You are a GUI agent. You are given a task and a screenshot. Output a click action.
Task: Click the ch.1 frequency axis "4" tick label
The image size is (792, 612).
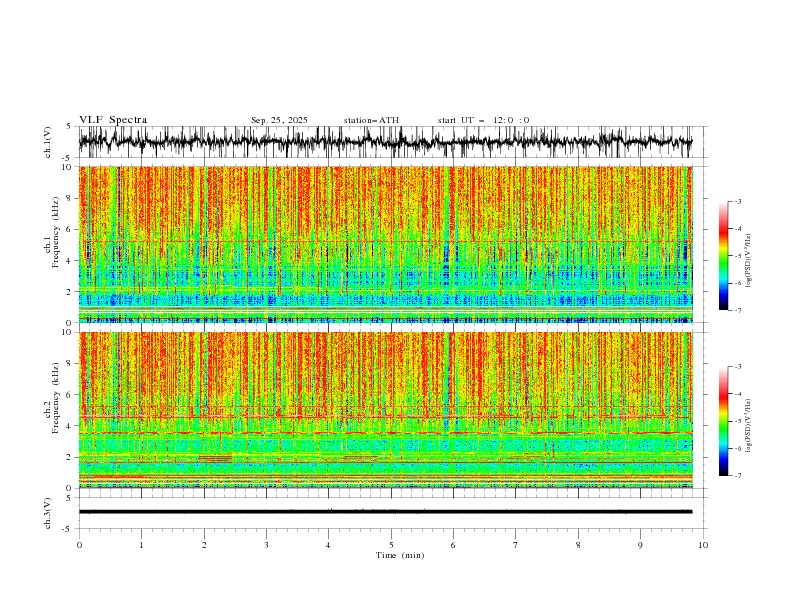click(71, 261)
